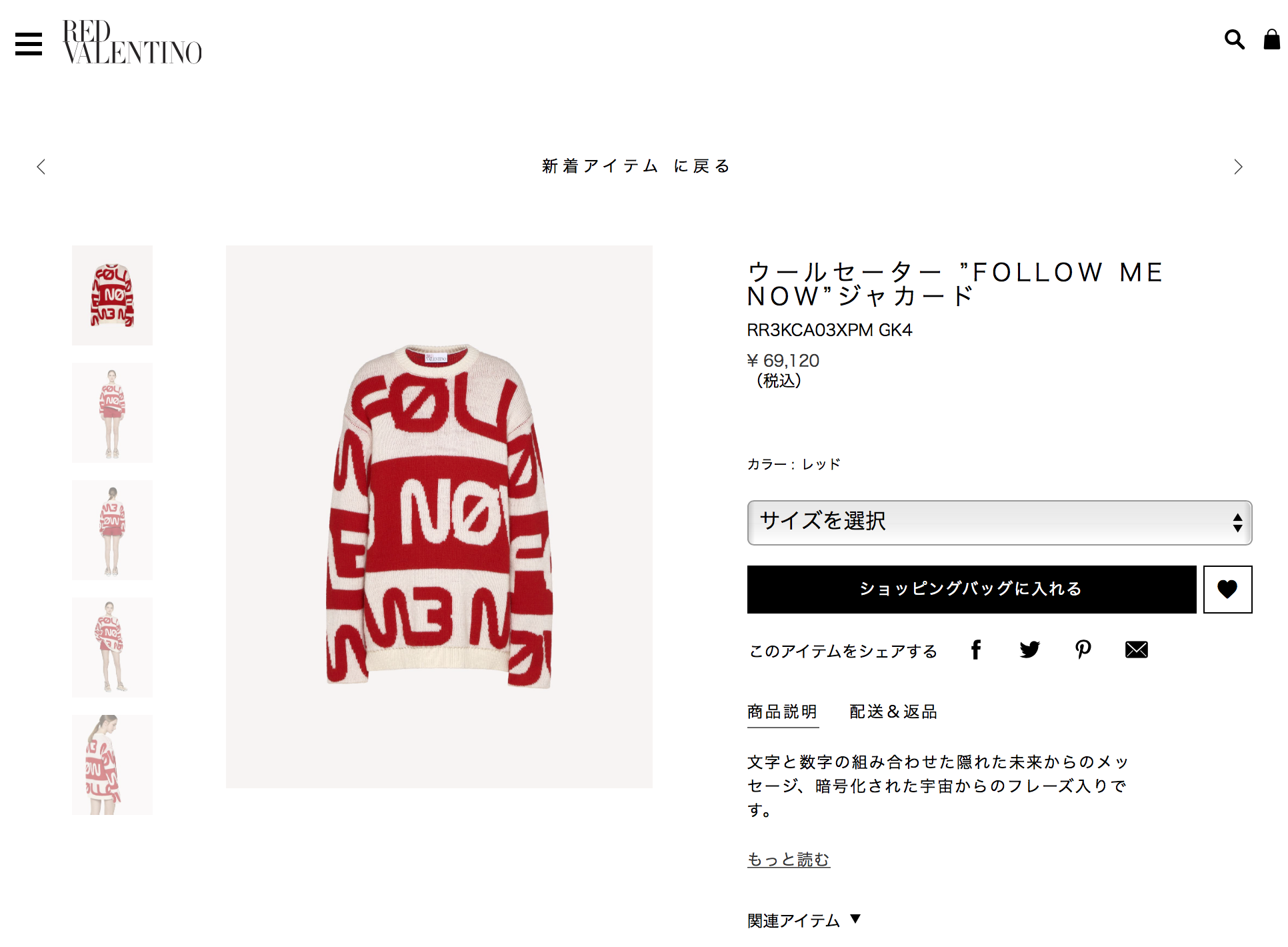Return via 新着アイテム に戻る link
Viewport: 1288px width, 947px height.
(637, 166)
